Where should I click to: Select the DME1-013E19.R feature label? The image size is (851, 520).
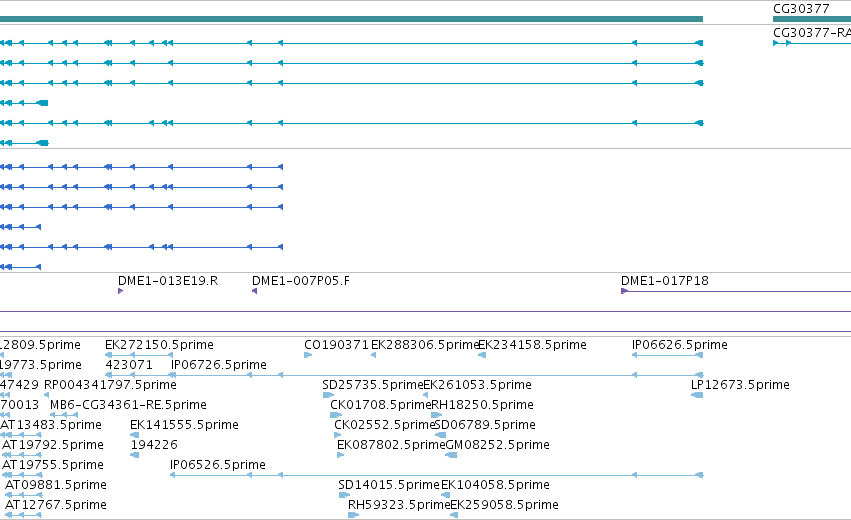pyautogui.click(x=168, y=281)
